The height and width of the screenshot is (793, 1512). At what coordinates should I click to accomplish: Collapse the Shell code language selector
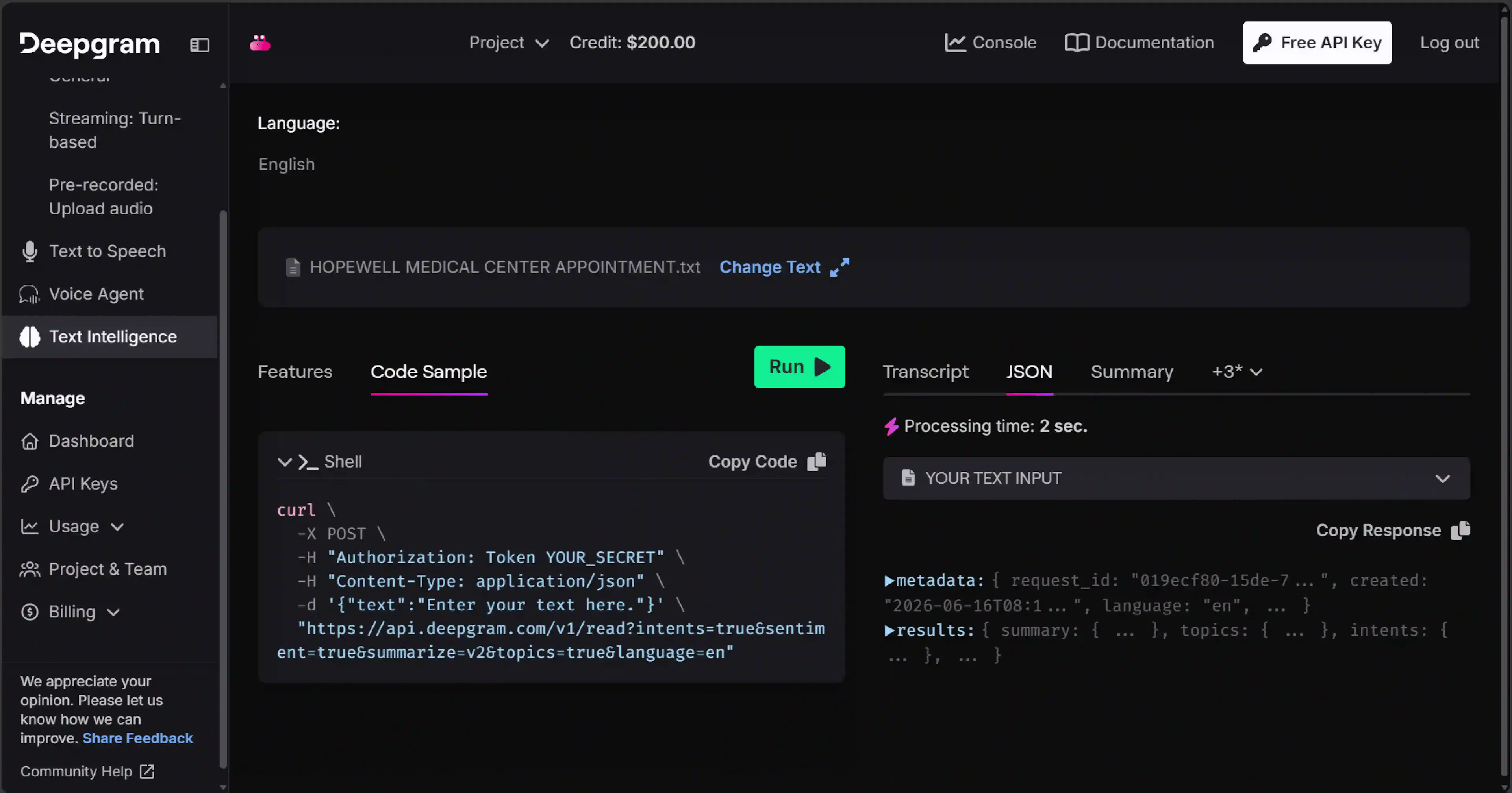(x=284, y=462)
